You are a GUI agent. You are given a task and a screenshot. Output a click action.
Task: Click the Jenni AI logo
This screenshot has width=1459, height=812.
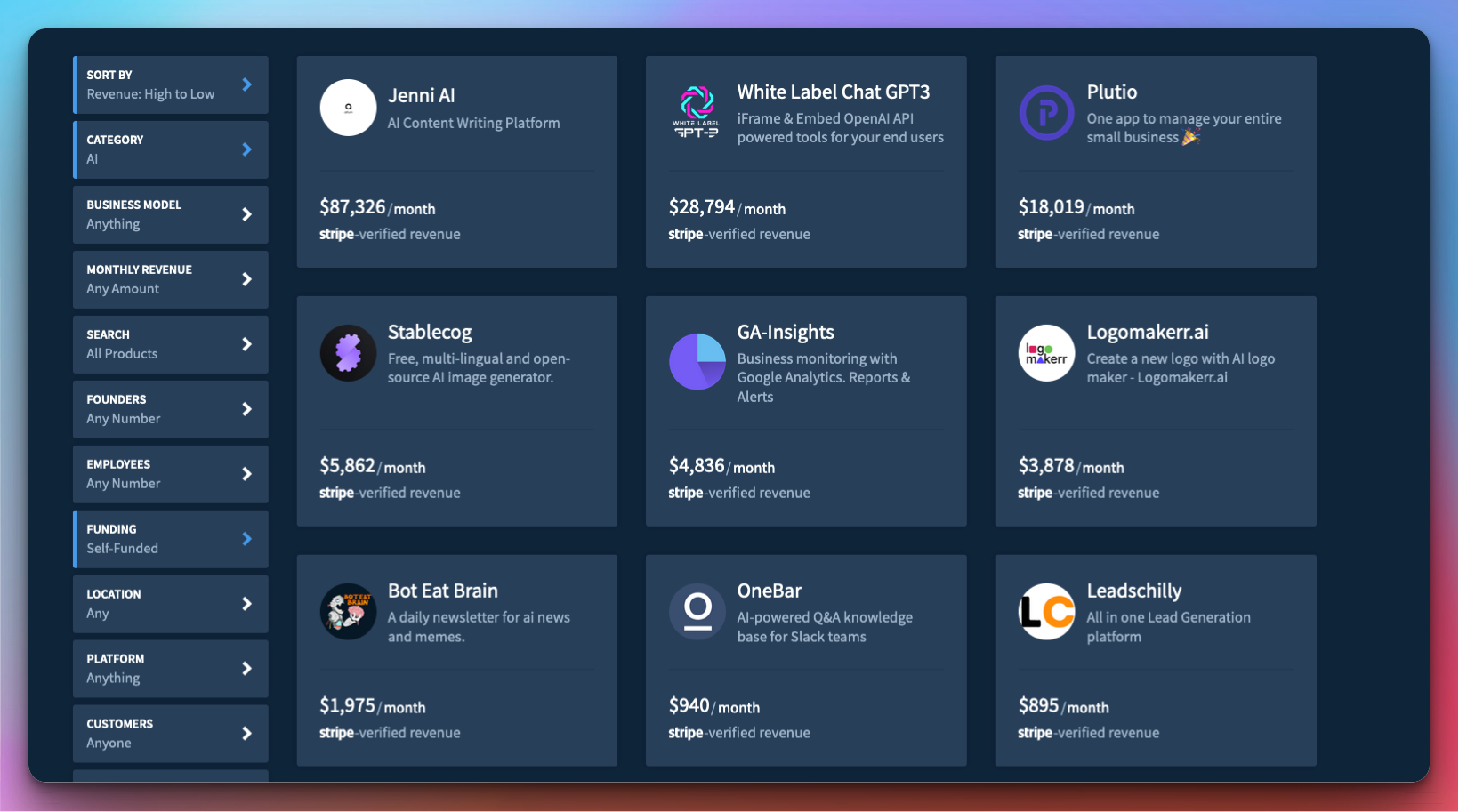348,108
